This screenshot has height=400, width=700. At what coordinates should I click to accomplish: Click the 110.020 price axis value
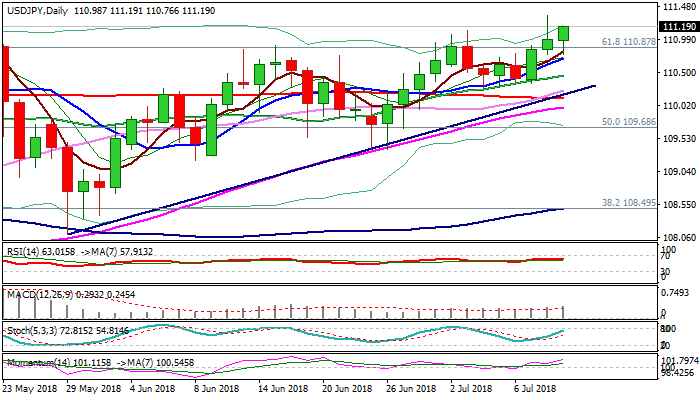(x=679, y=106)
